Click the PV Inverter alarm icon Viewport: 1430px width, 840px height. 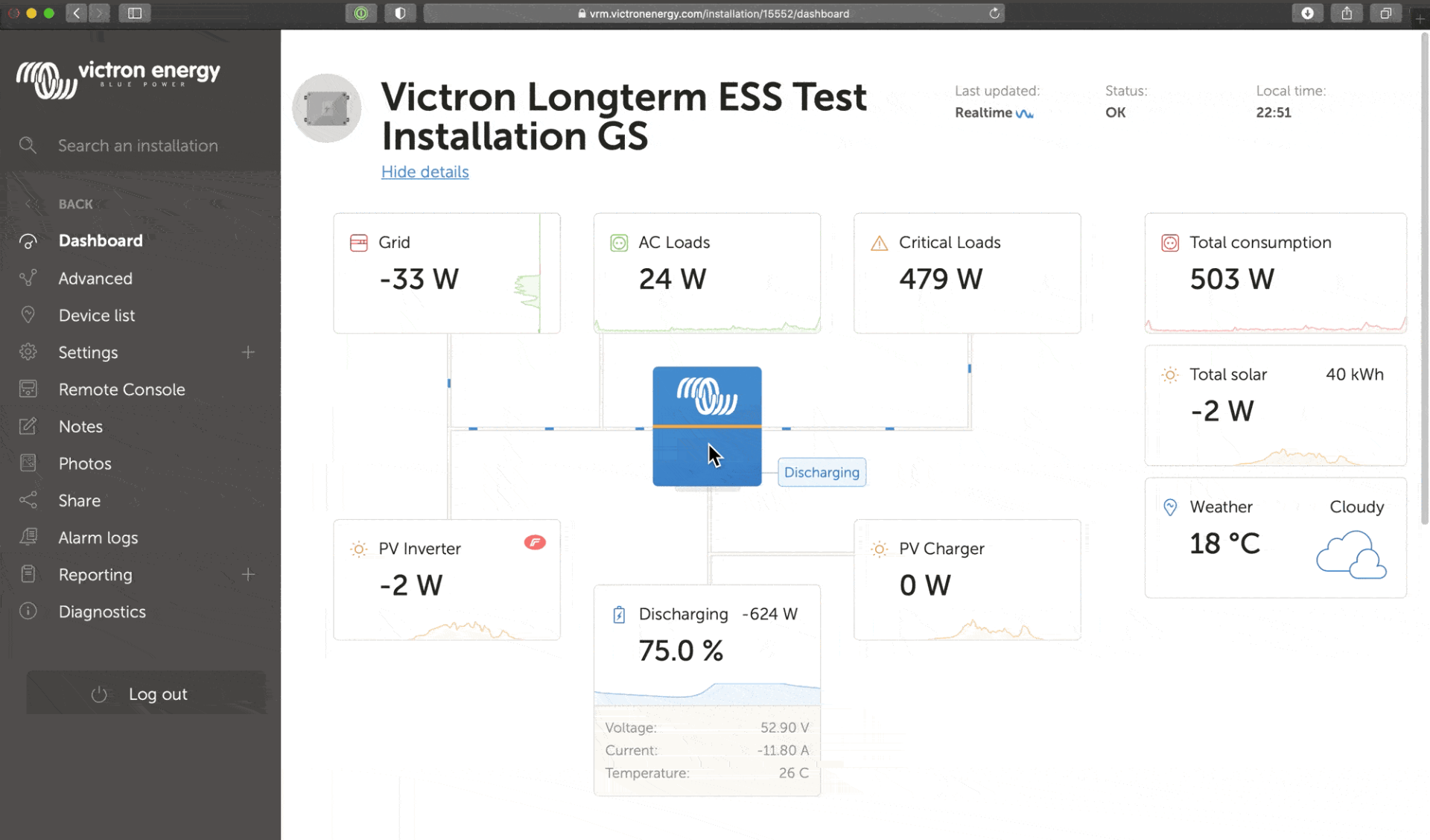[535, 541]
